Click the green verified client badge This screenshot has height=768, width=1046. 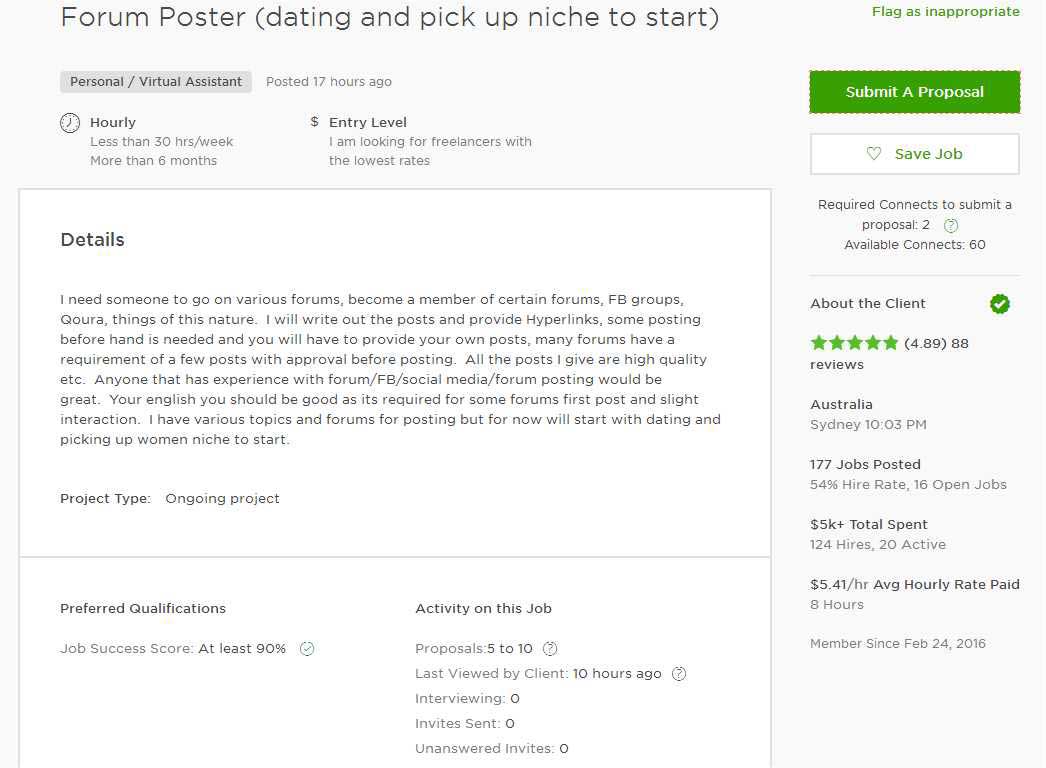tap(999, 304)
